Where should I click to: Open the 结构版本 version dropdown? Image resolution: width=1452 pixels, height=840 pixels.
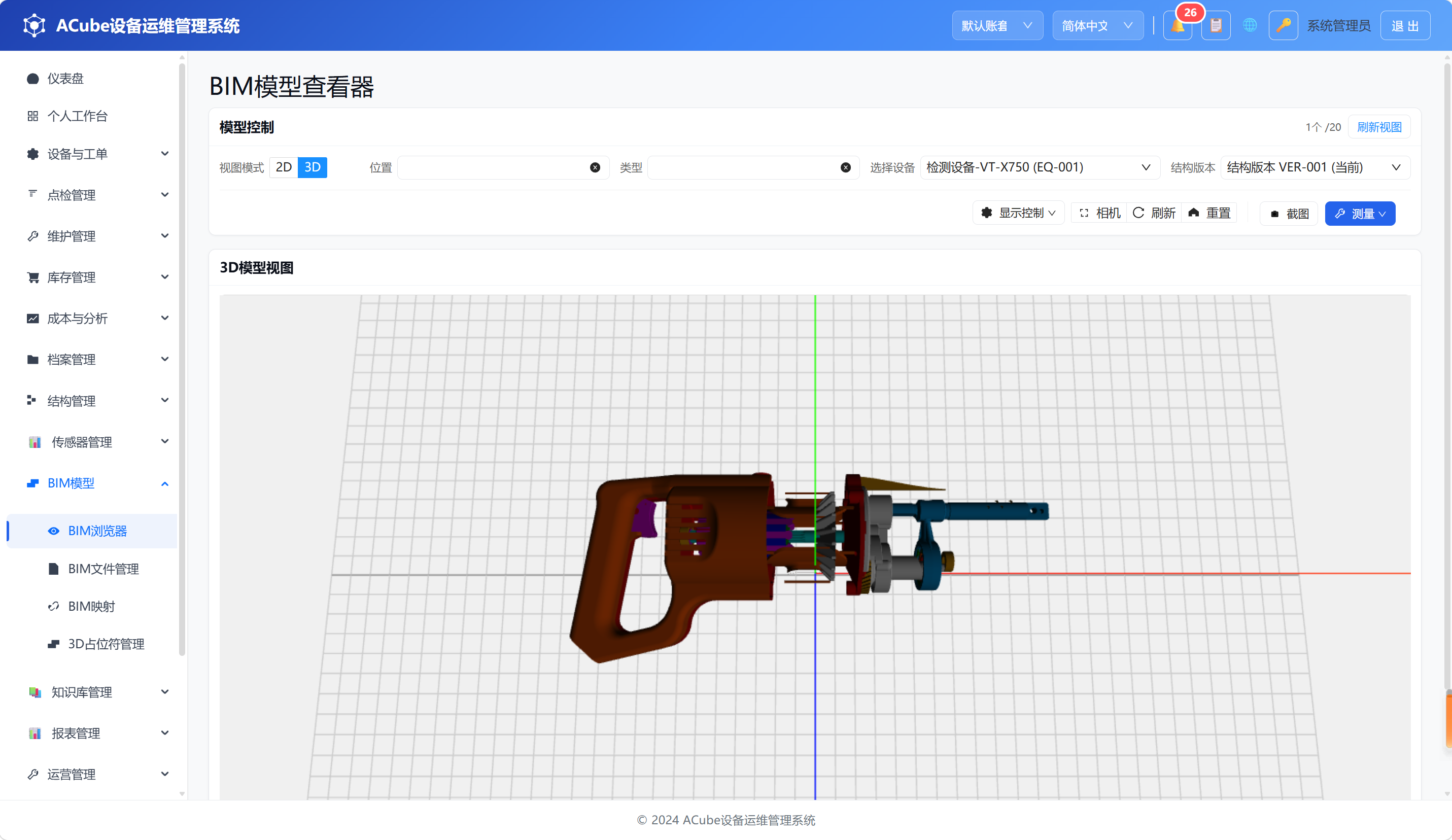pos(1315,168)
